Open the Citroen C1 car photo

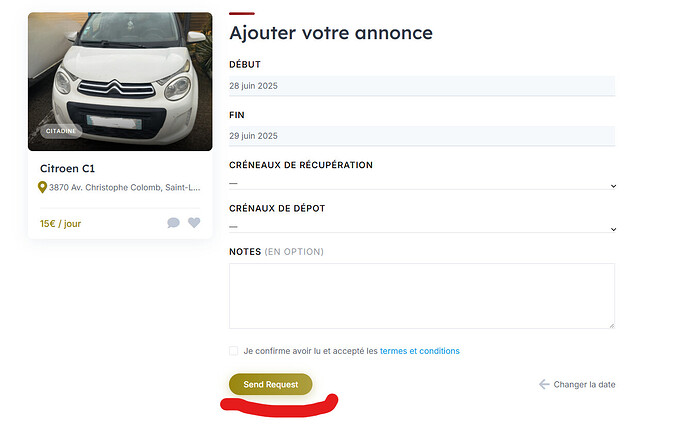tap(120, 81)
